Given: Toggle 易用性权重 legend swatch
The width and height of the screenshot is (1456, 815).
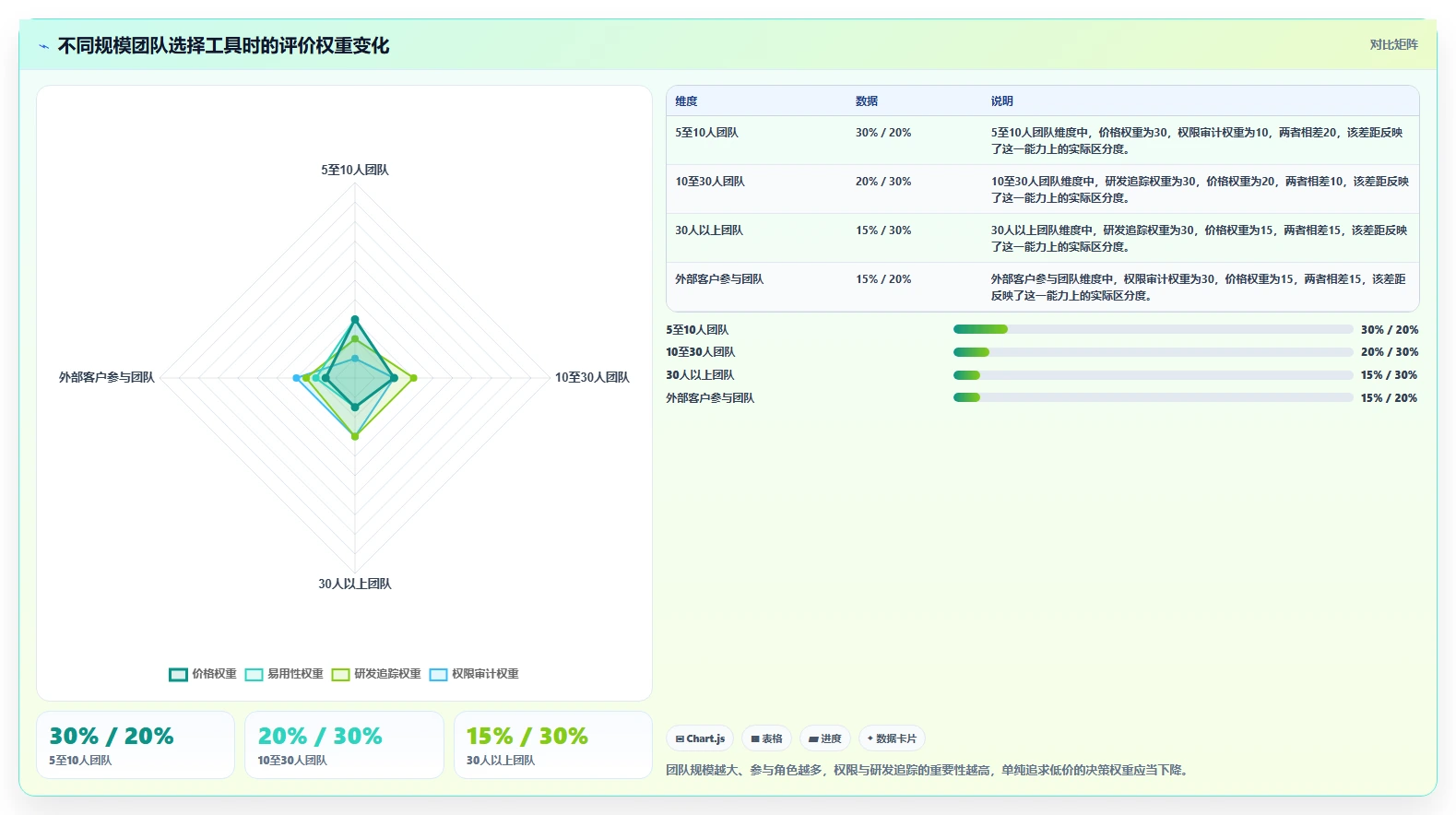Looking at the screenshot, I should tap(254, 675).
